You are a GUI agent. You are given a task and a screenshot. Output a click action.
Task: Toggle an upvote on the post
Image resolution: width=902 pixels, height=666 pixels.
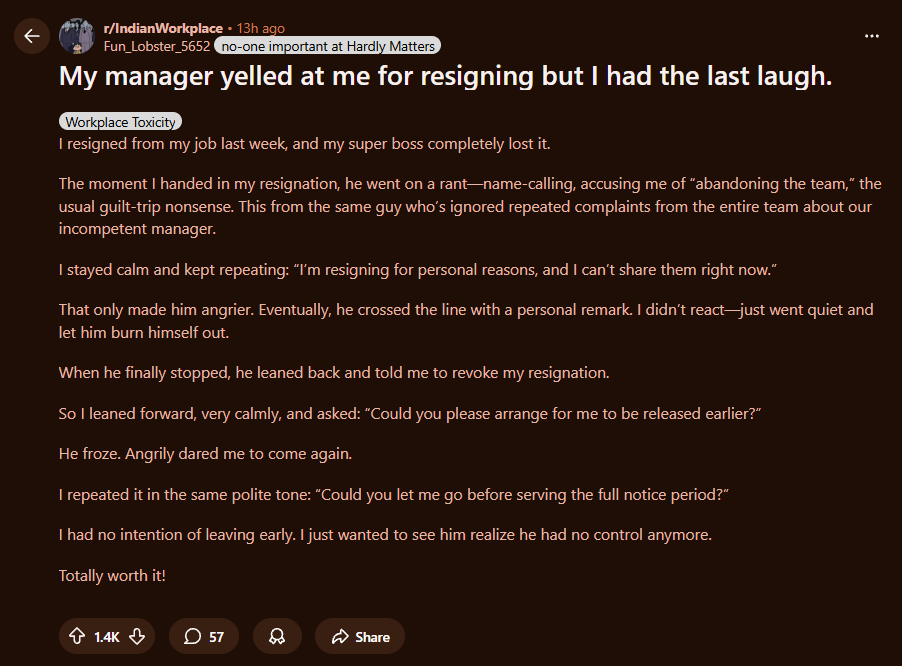tap(77, 635)
